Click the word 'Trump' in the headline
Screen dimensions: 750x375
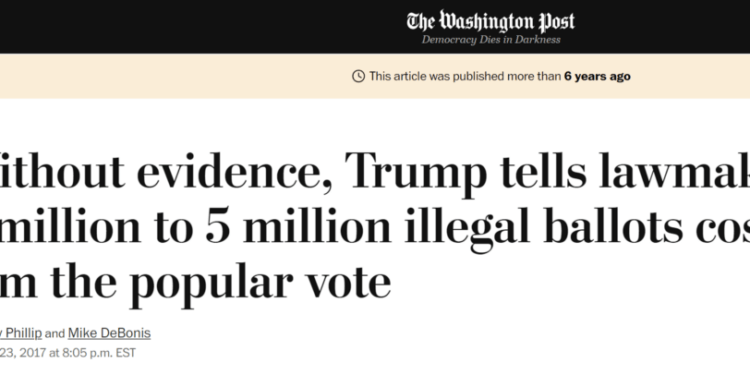(416, 173)
